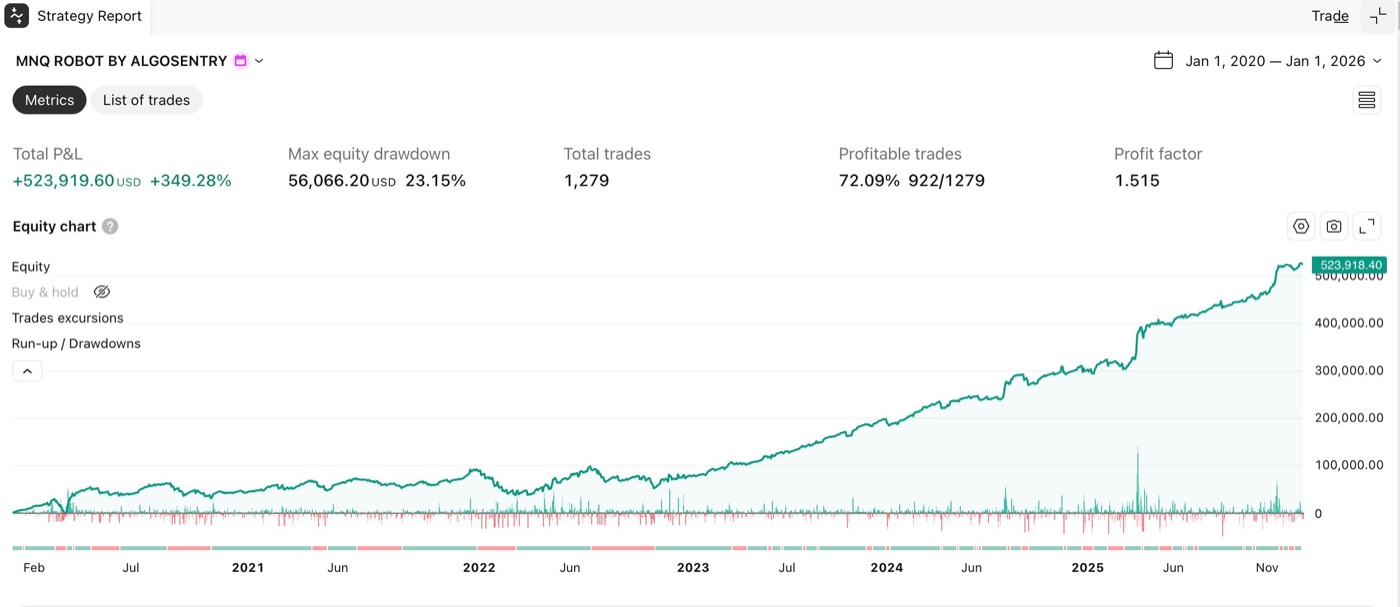Click the 23.15% drawdown percentage
Image resolution: width=1400 pixels, height=607 pixels.
tap(435, 181)
